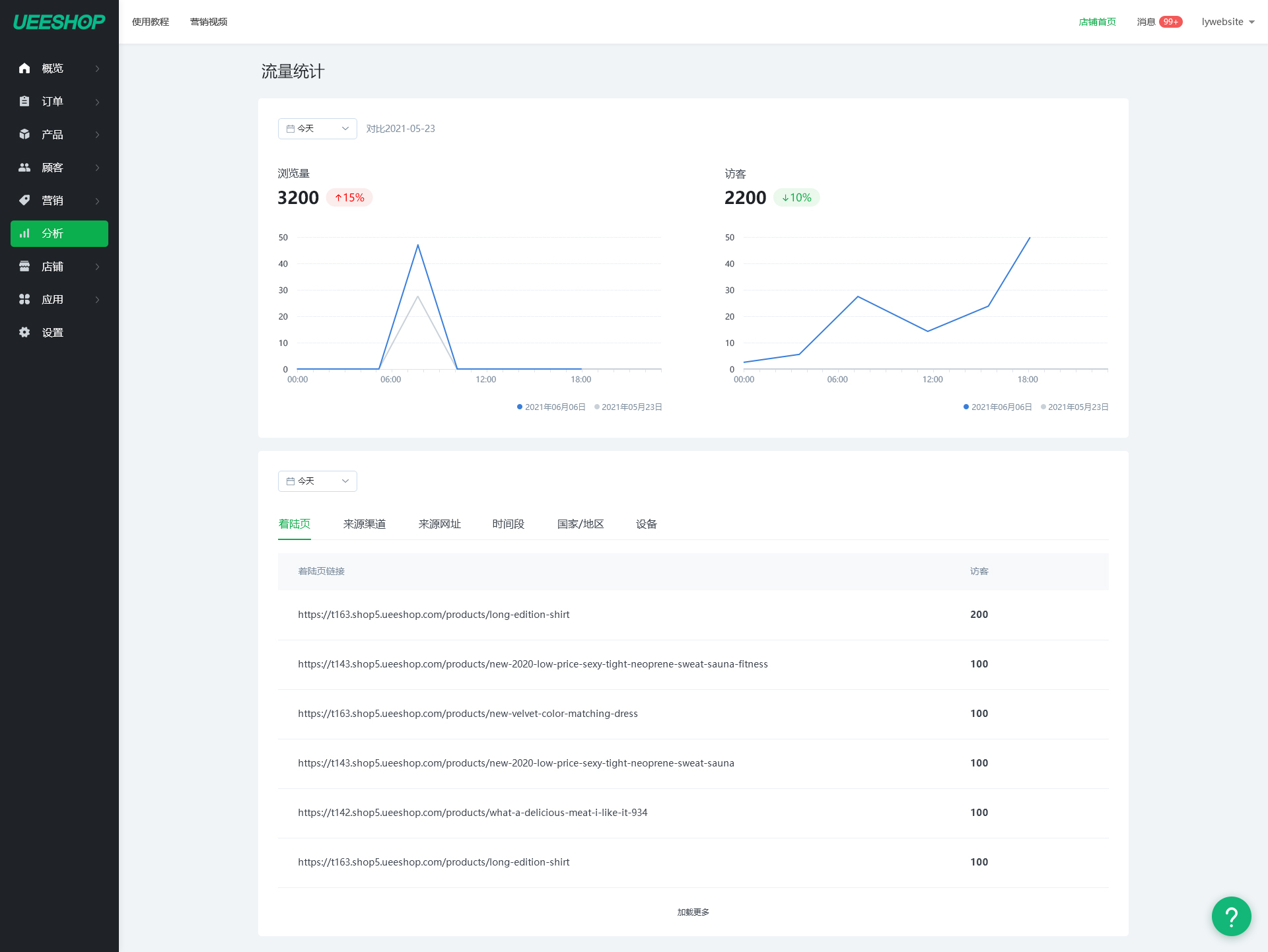Expand the lywebsite account menu
The image size is (1268, 952).
(1228, 22)
